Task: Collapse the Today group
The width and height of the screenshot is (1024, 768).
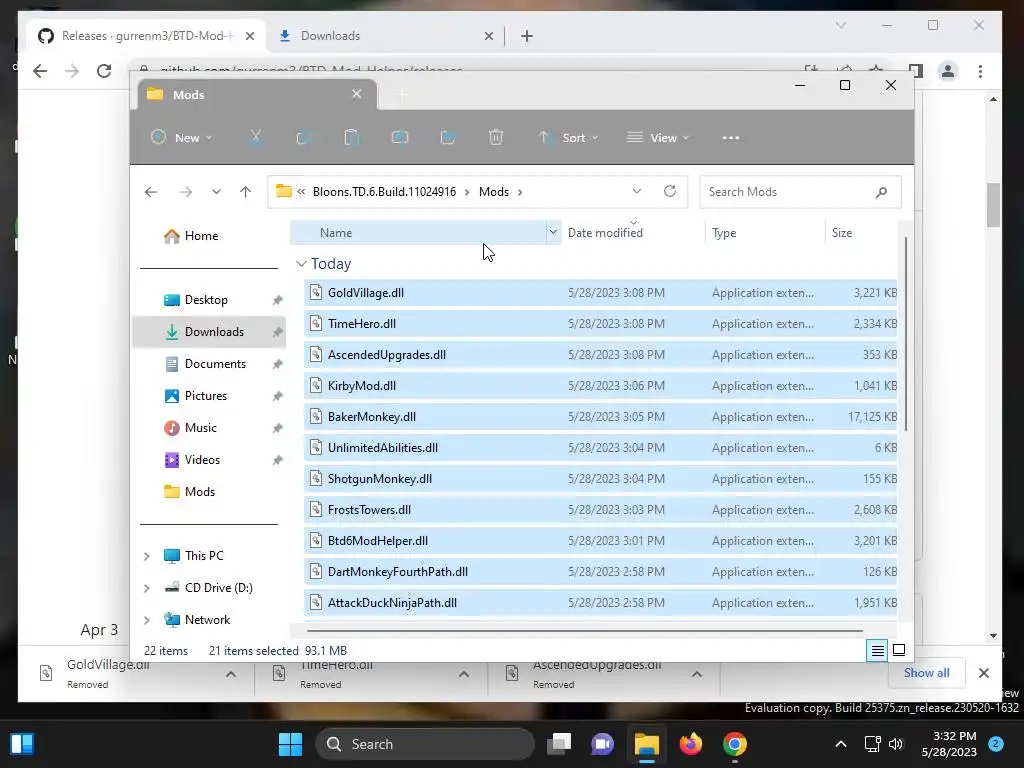Action: 301,264
